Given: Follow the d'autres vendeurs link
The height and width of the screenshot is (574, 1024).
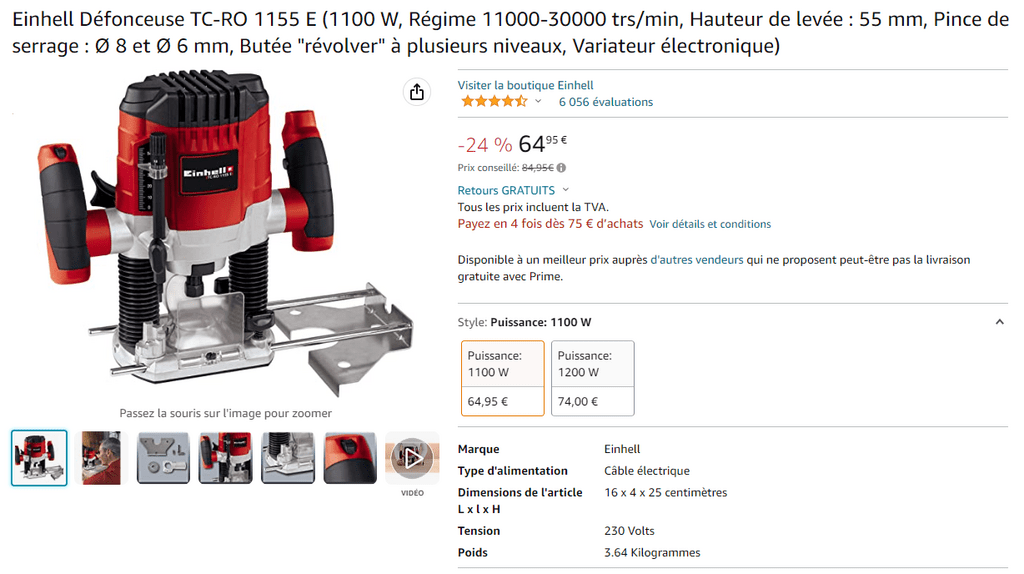Looking at the screenshot, I should [697, 260].
